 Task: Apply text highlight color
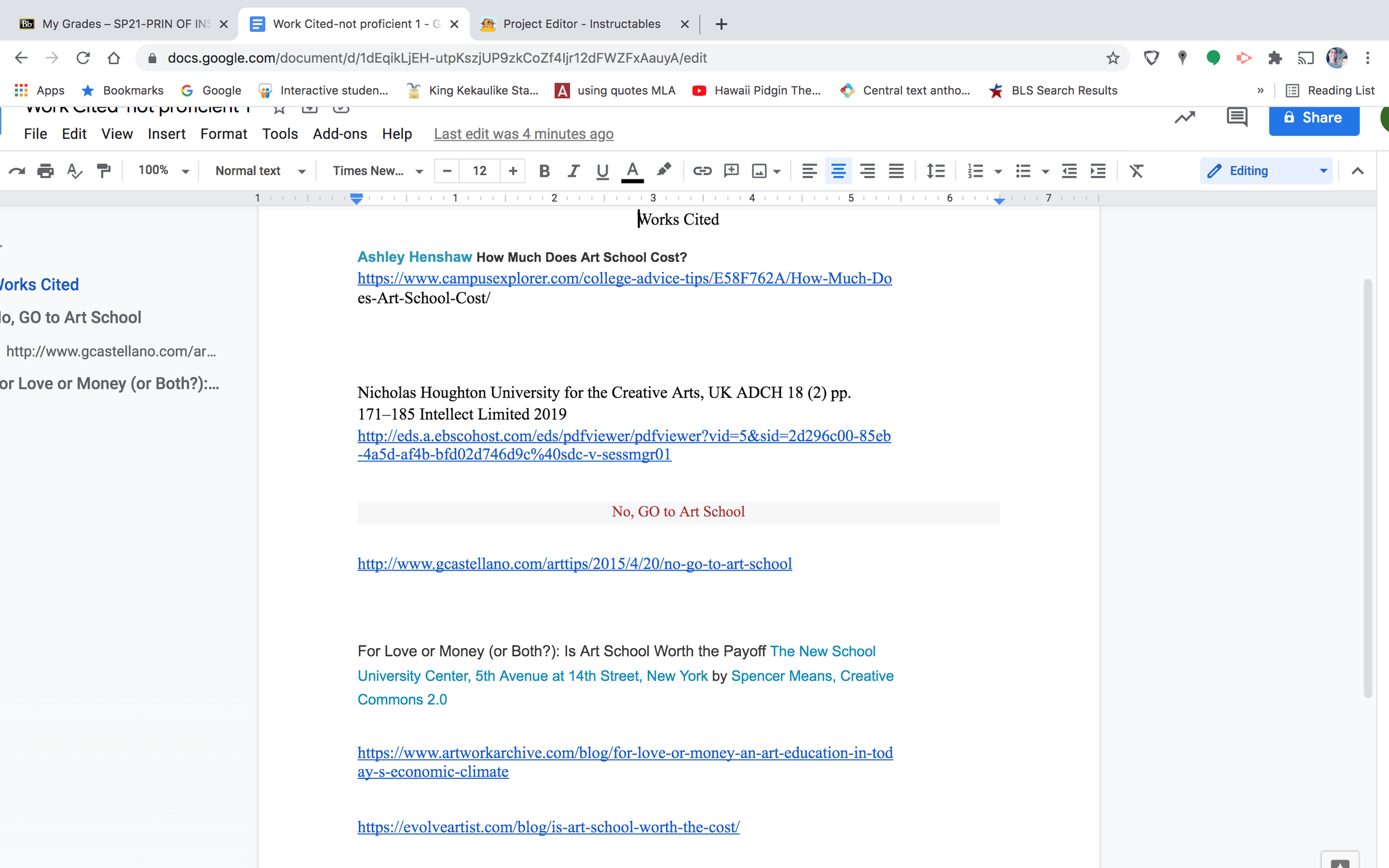click(x=664, y=171)
